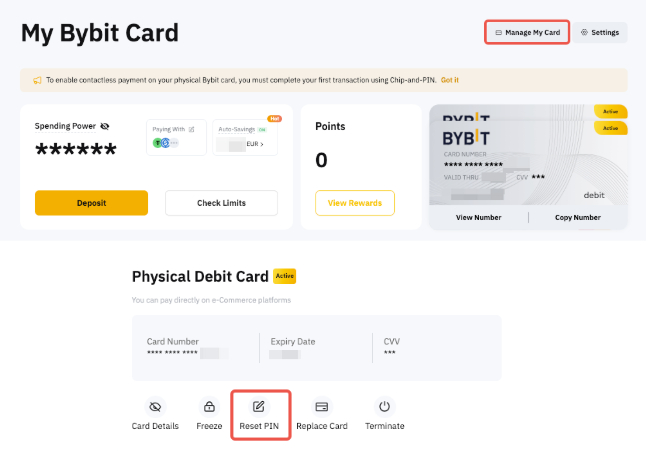Freeze the card using the lock icon
Image resolution: width=649 pixels, height=451 pixels.
[209, 407]
